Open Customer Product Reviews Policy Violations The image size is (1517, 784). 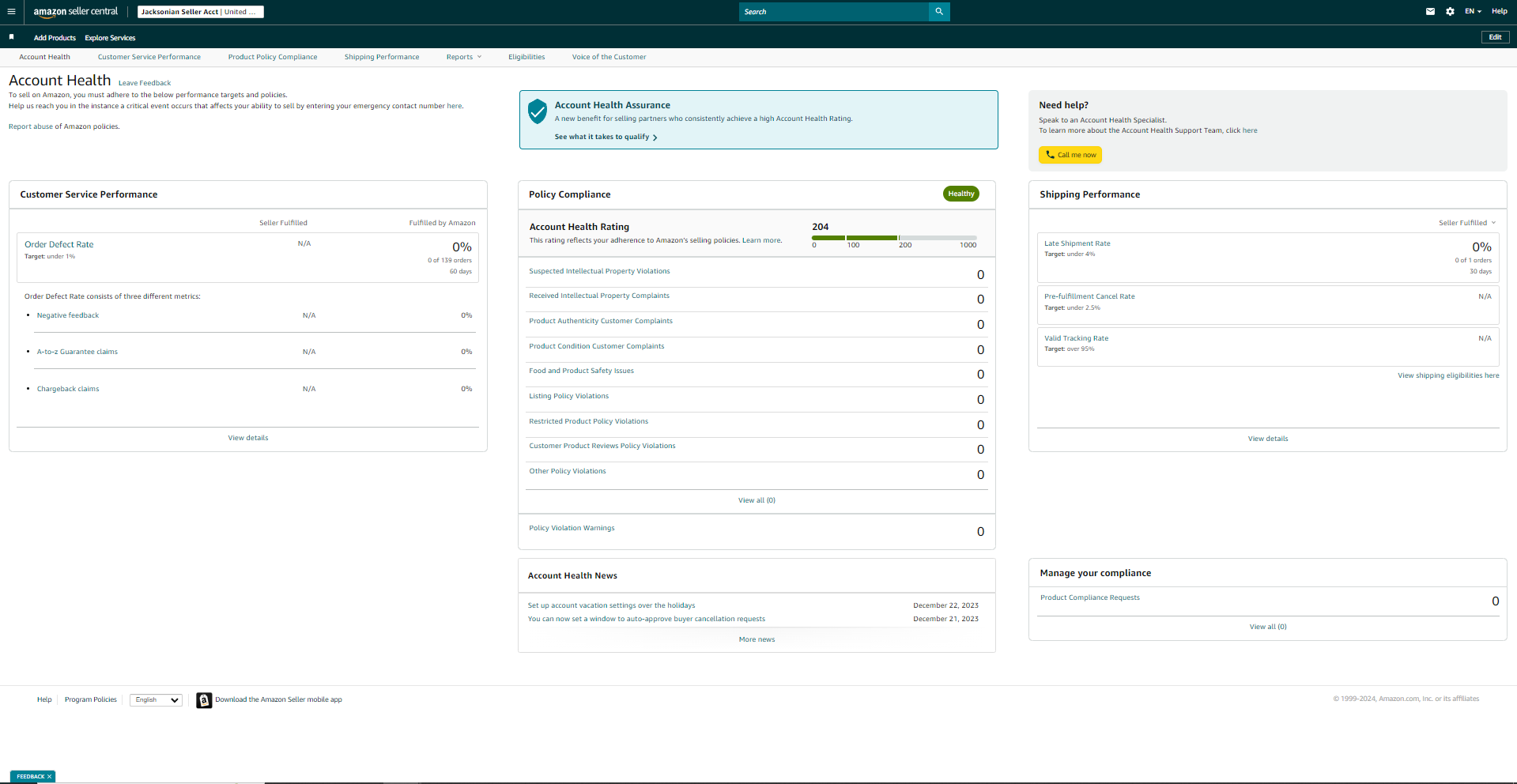(602, 446)
